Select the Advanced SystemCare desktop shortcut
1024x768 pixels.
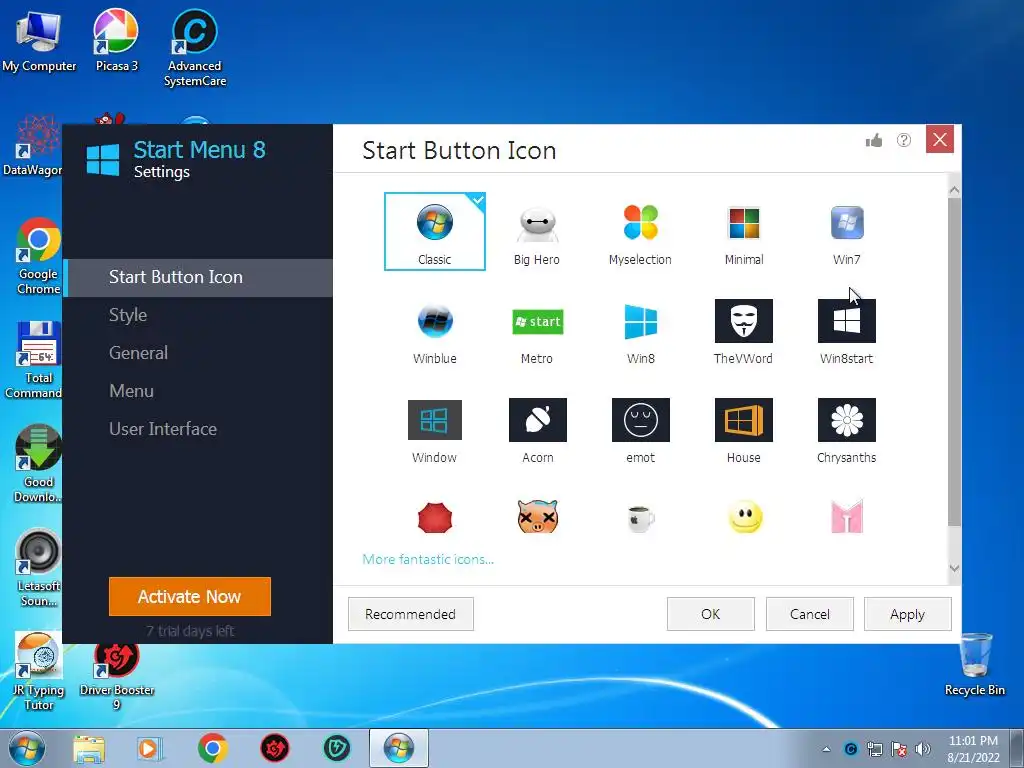point(195,48)
